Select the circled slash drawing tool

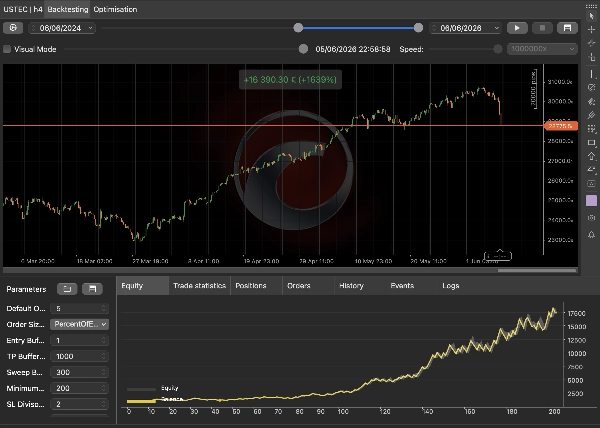coord(592,88)
